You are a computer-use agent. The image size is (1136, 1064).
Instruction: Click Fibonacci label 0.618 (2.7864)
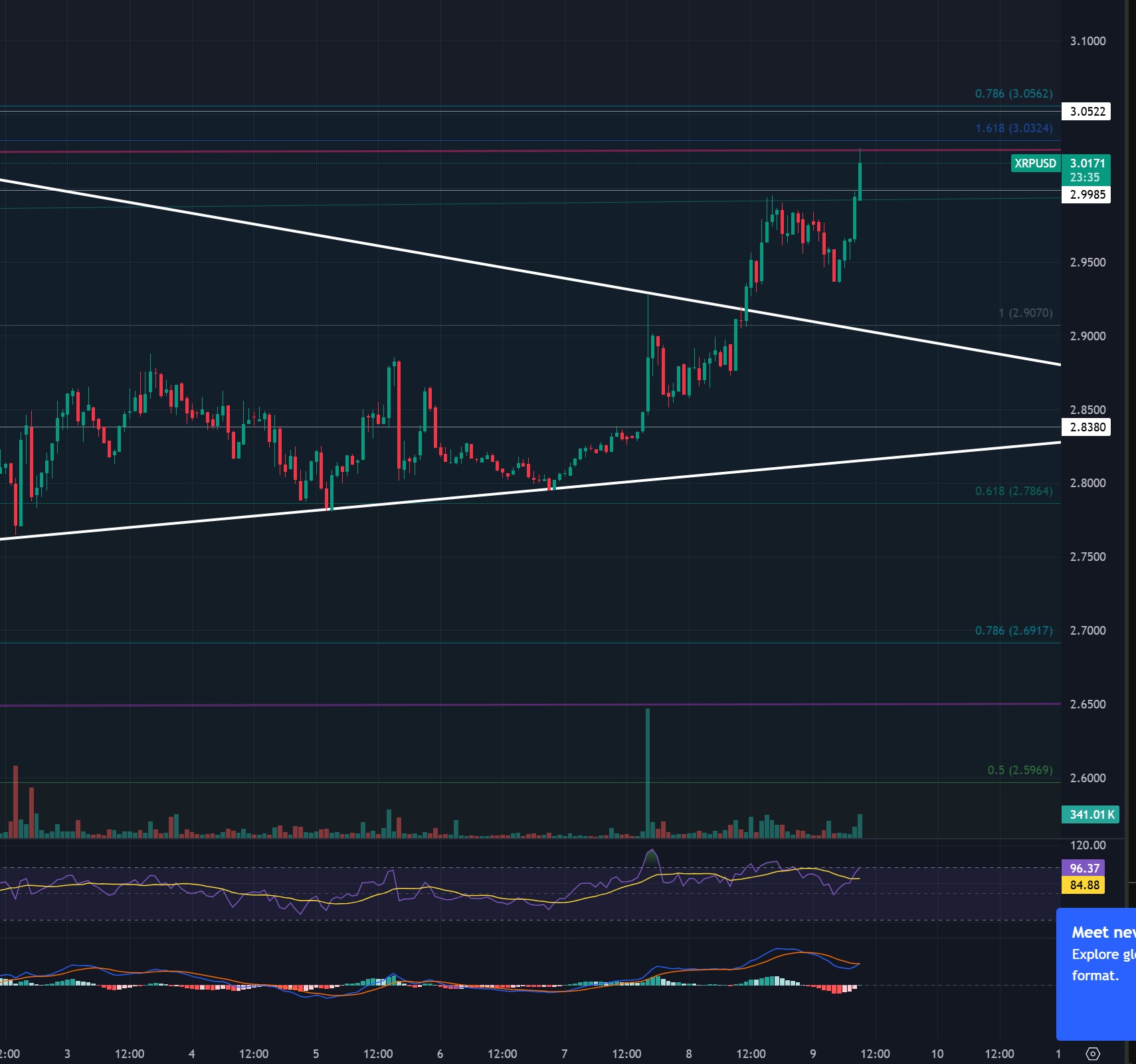coord(1014,491)
